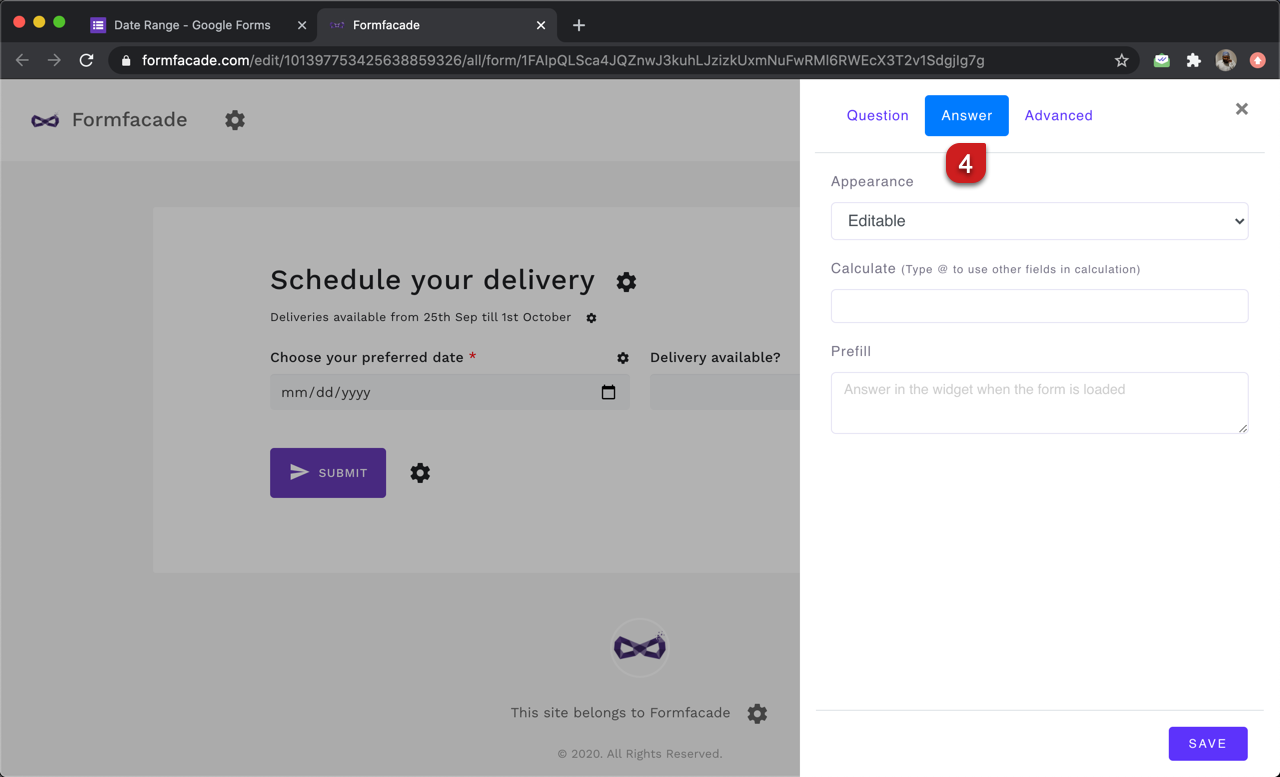The image size is (1280, 777).
Task: Switch to the Question tab
Action: (877, 115)
